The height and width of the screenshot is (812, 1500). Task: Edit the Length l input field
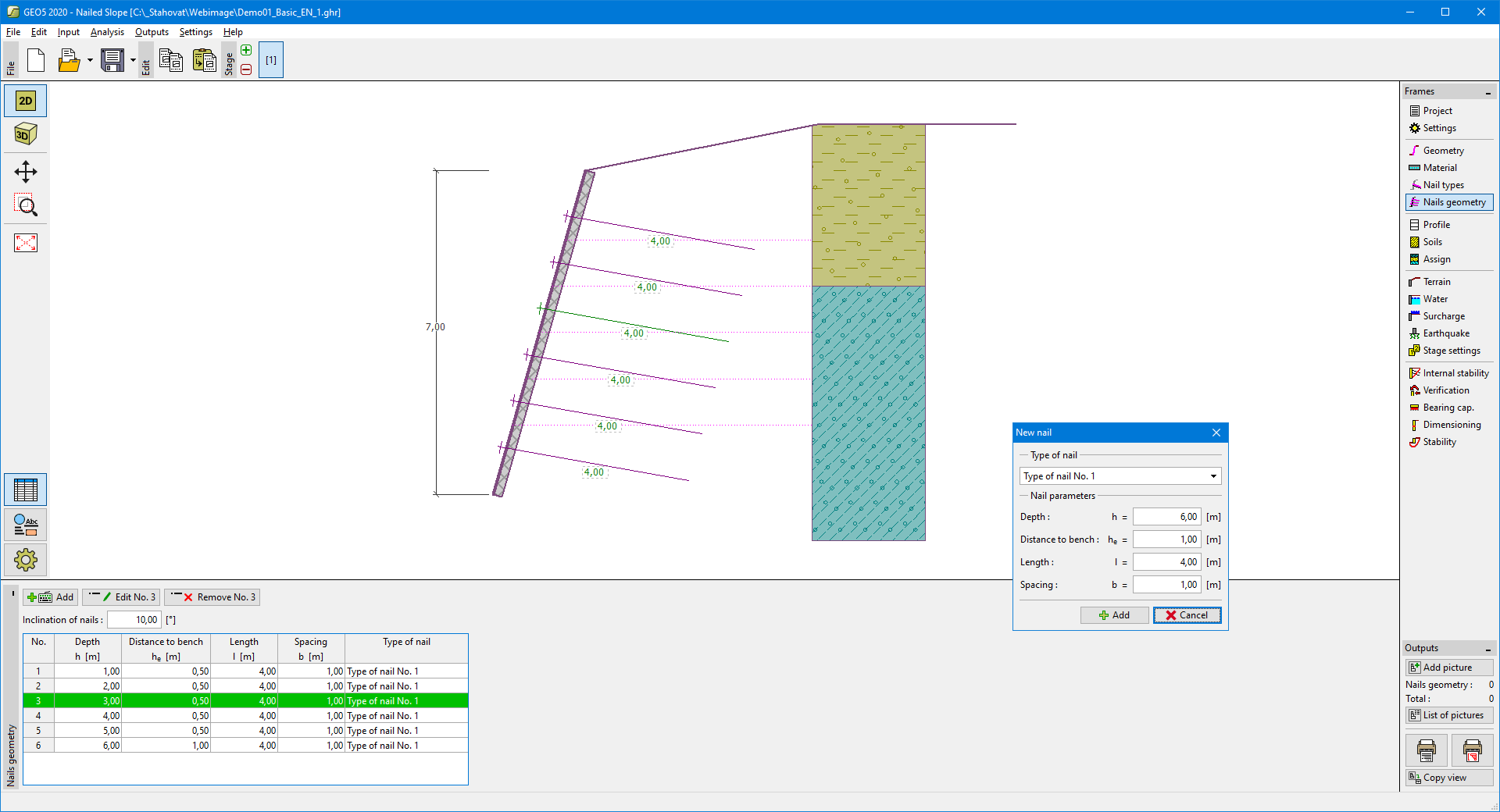(1166, 562)
